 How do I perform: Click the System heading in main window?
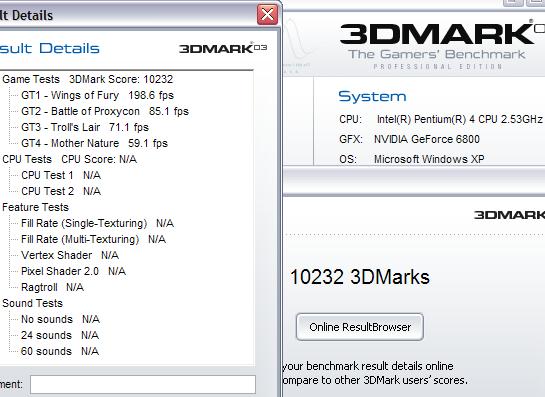click(x=372, y=96)
